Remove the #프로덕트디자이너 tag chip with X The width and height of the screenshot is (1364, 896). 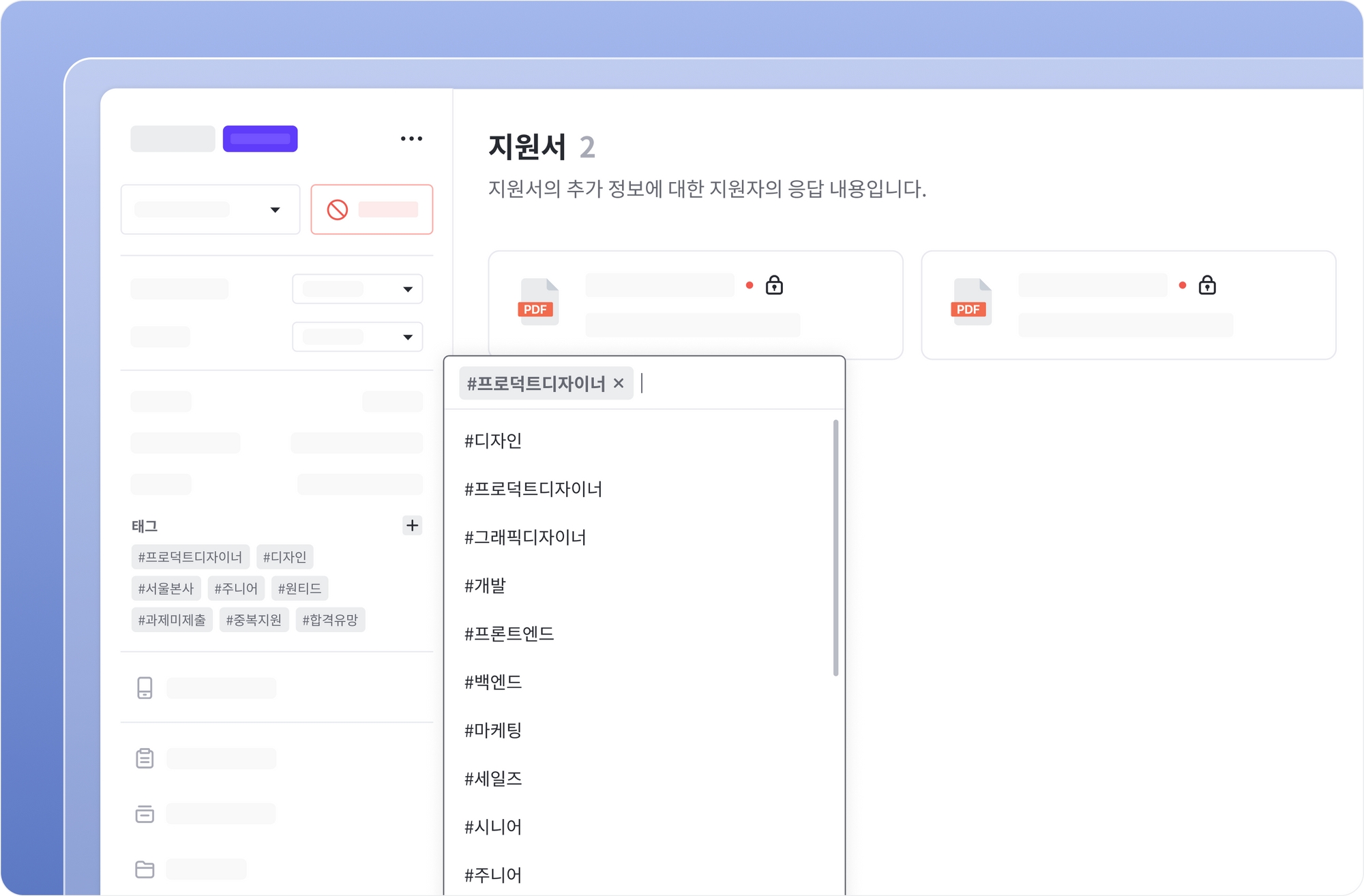[x=619, y=383]
